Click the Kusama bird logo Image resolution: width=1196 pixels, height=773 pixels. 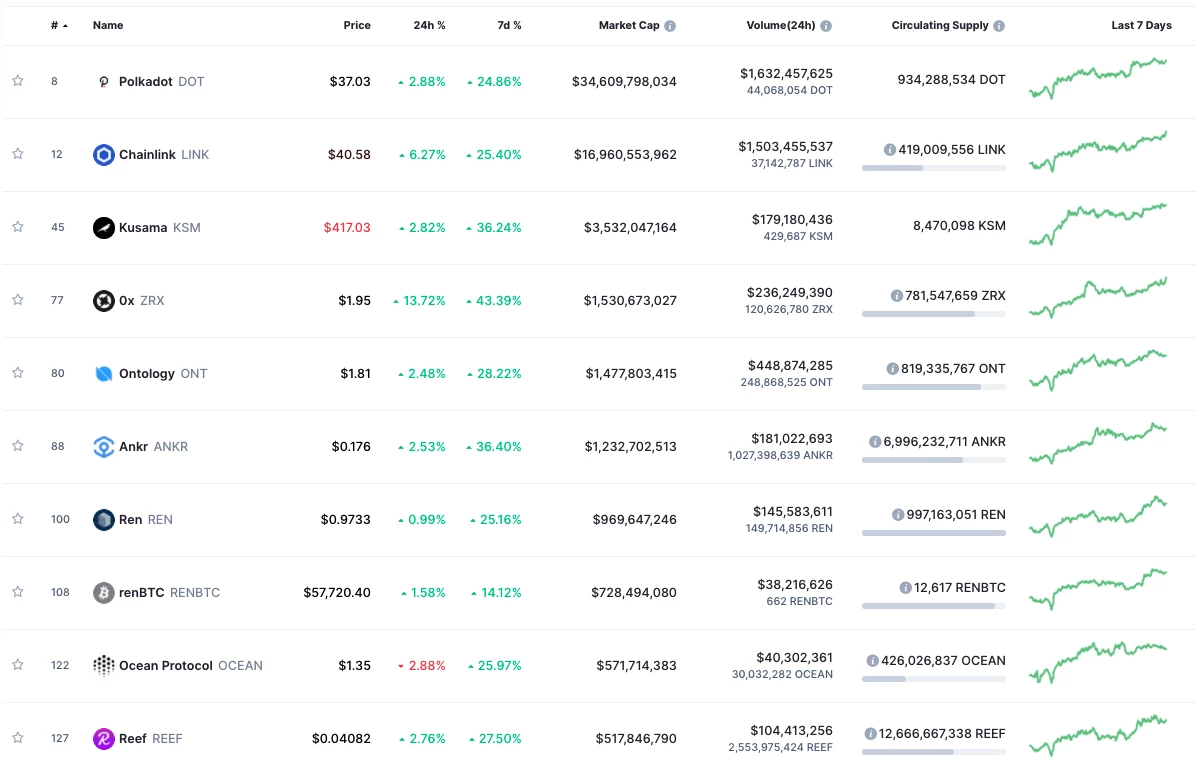(x=104, y=227)
